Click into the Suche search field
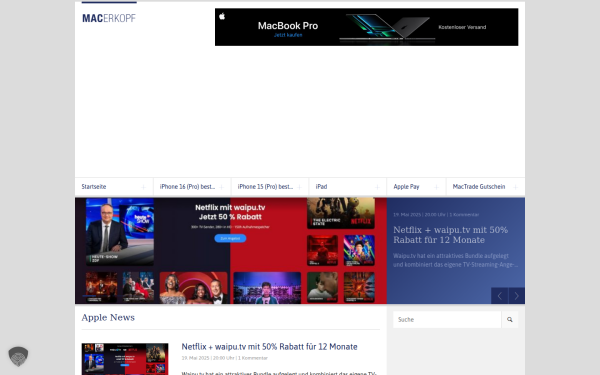600x375 pixels. [447, 320]
